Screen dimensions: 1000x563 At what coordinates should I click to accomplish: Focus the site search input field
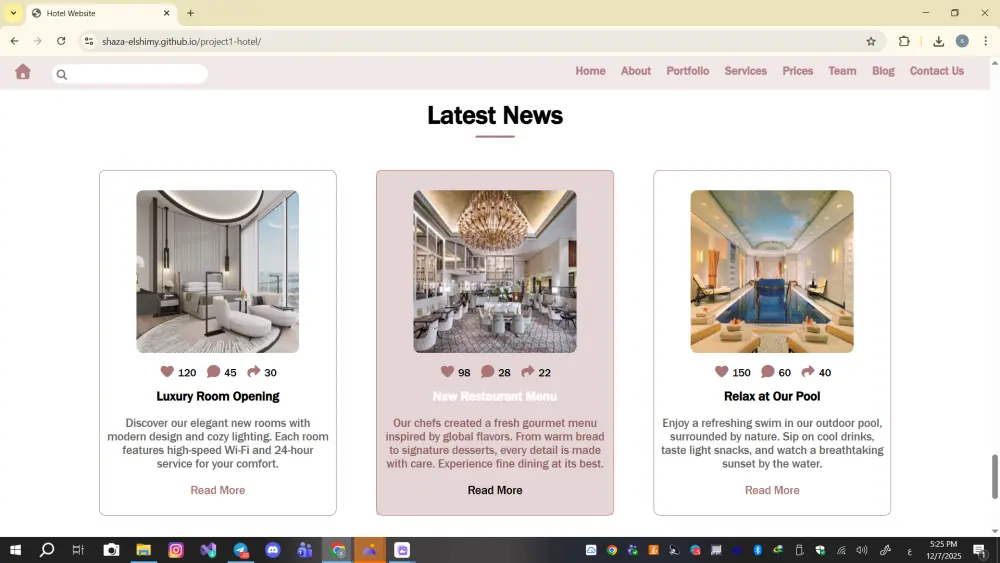(129, 74)
